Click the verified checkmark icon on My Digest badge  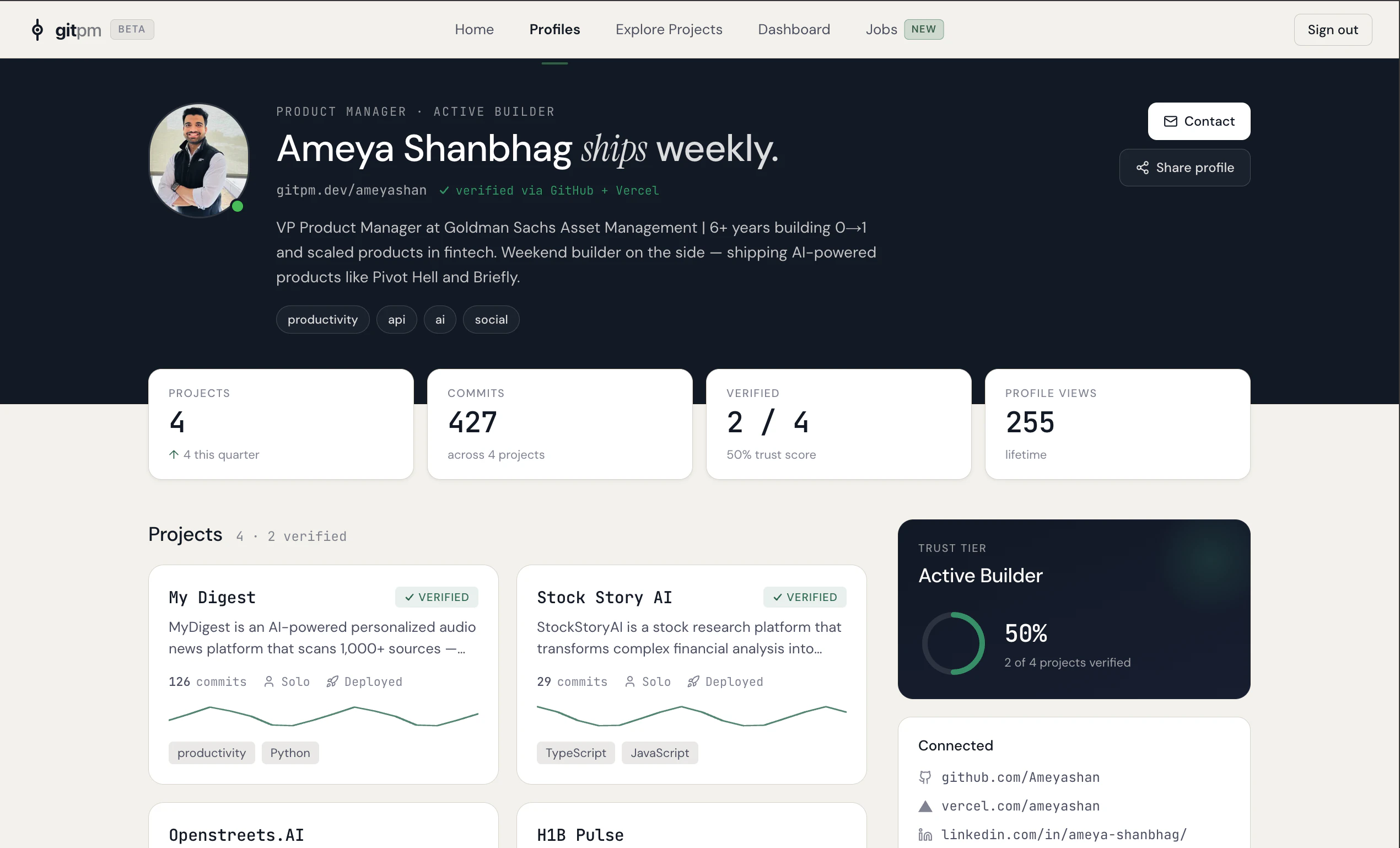[410, 597]
